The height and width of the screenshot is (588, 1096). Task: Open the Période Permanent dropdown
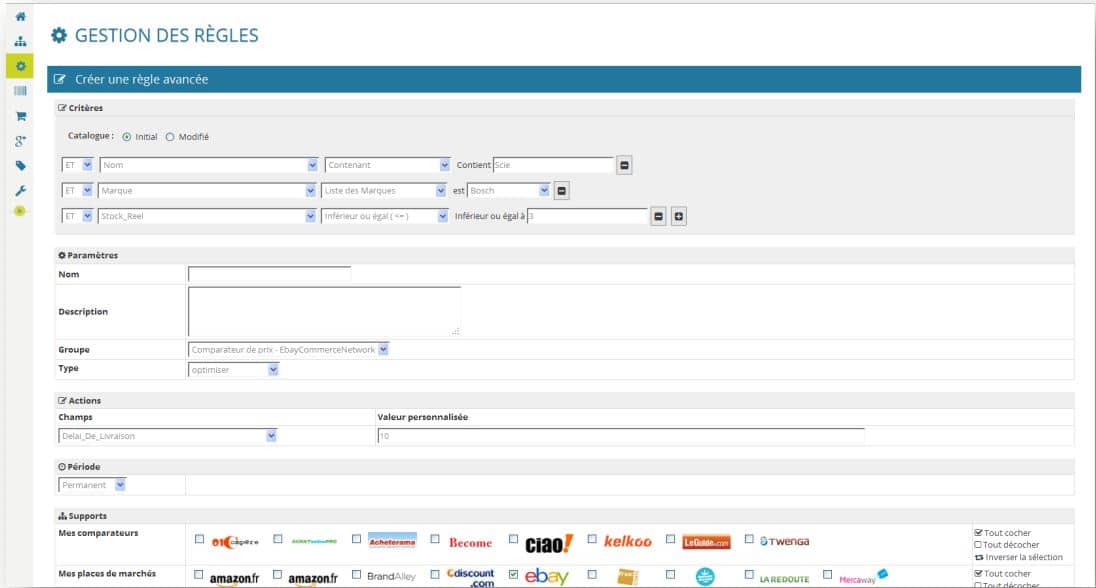click(92, 485)
